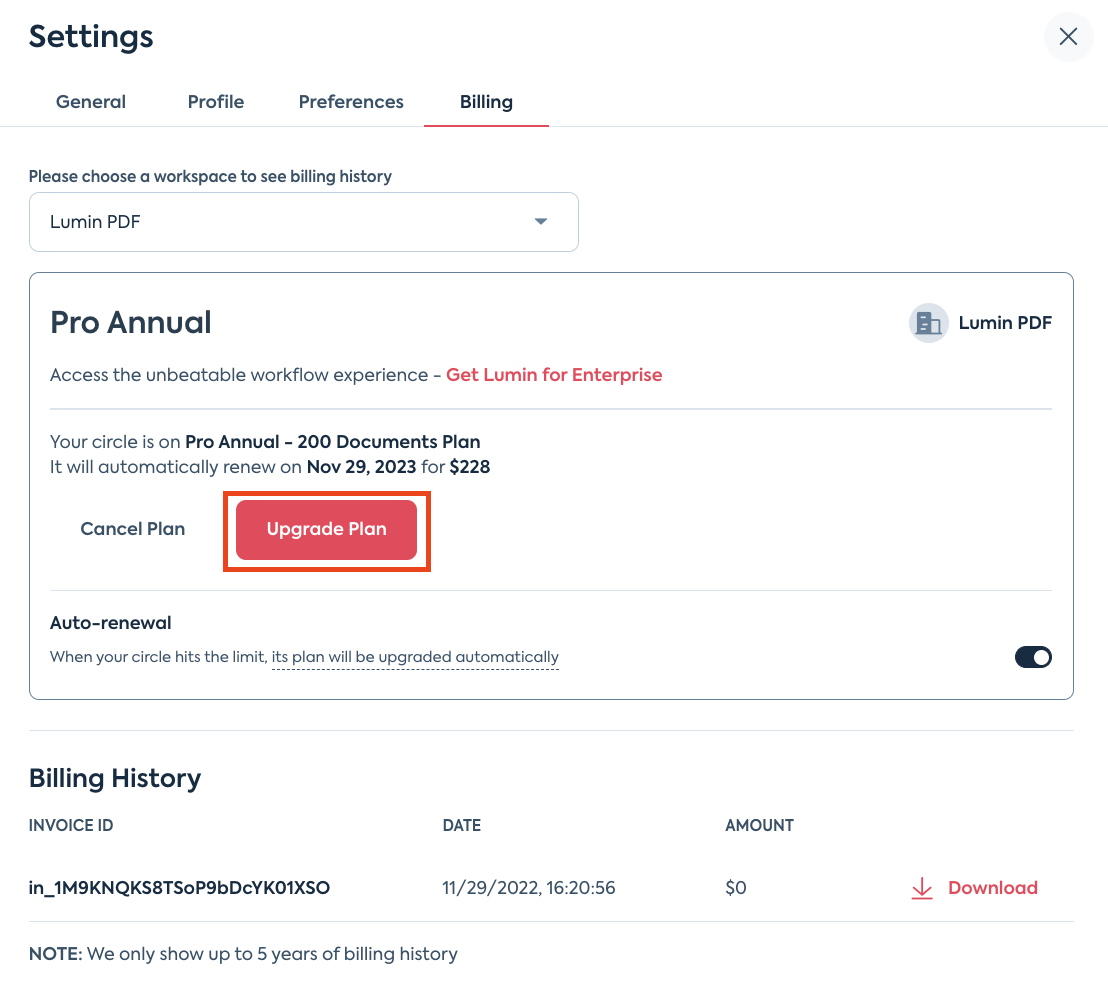This screenshot has width=1108, height=996.
Task: Click the Lumin PDF building workspace icon
Action: pos(928,324)
